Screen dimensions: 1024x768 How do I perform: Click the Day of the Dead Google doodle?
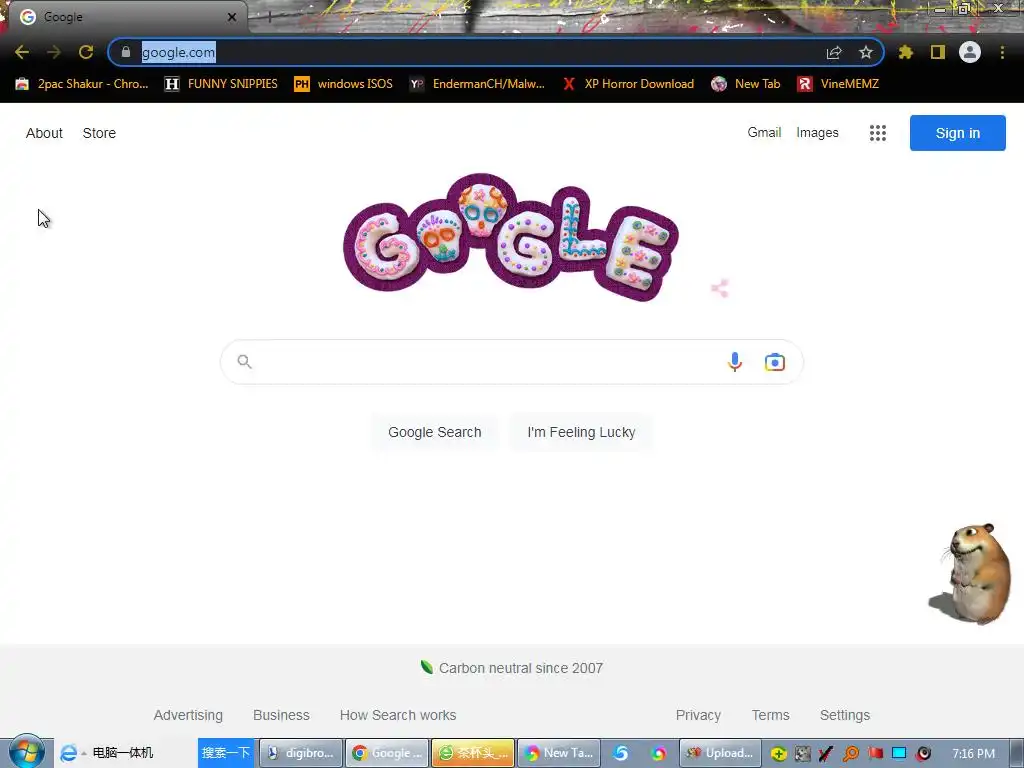tap(511, 238)
